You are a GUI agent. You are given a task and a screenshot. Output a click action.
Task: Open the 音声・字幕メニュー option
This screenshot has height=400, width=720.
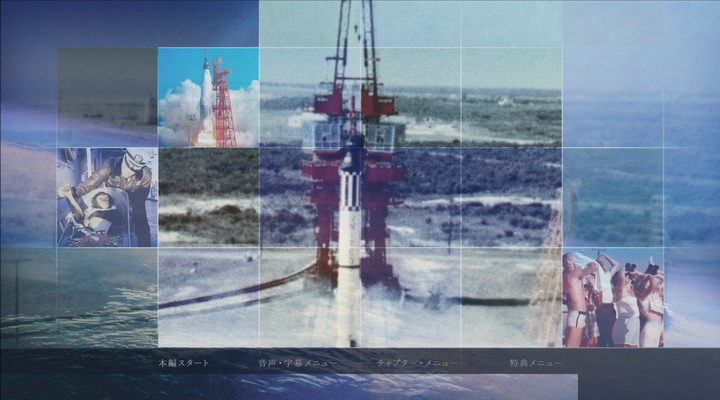[x=296, y=363]
